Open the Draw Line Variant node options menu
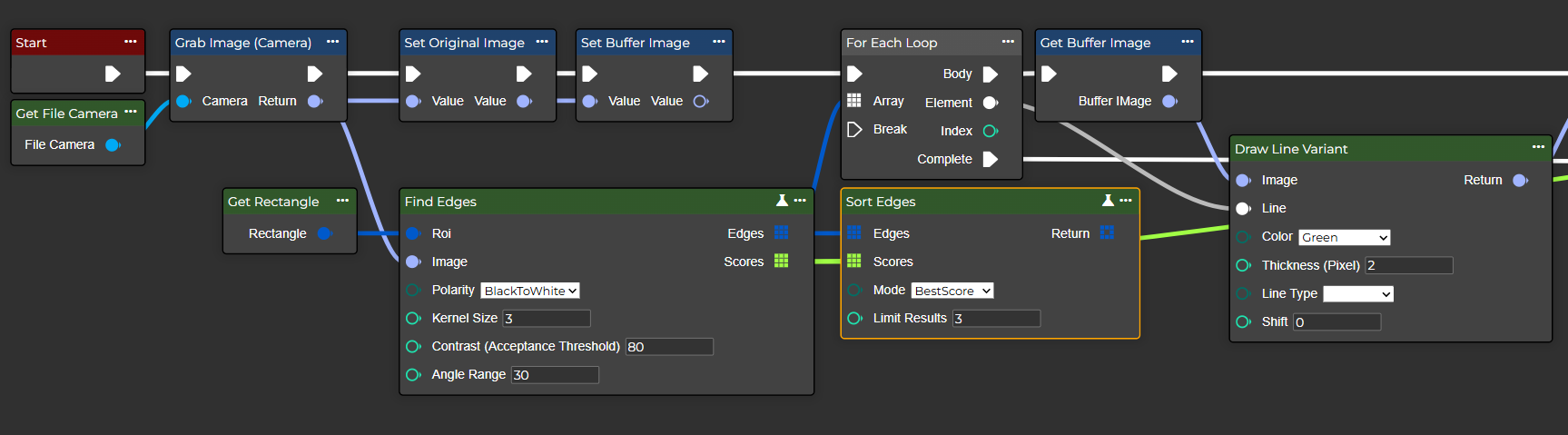 click(1538, 147)
